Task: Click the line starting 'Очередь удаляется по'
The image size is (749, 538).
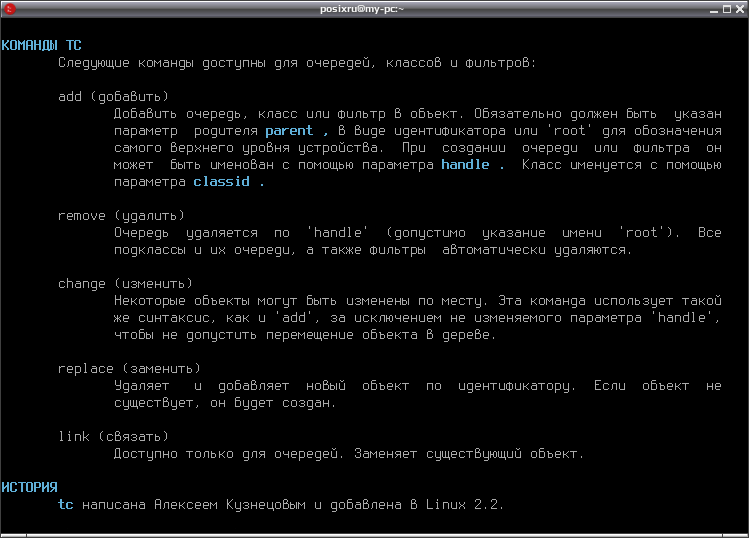Action: (x=417, y=233)
